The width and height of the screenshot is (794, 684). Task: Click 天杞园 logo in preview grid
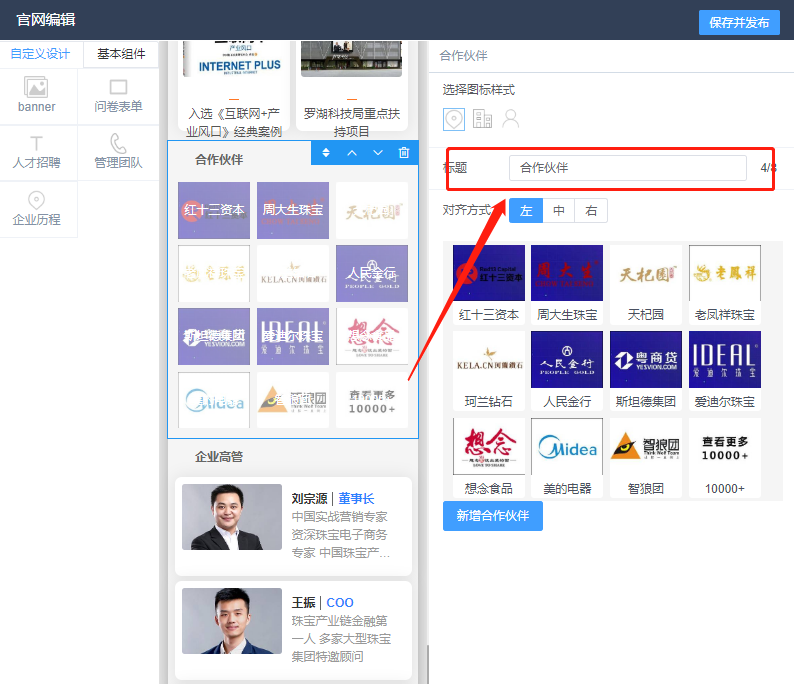pyautogui.click(x=372, y=210)
